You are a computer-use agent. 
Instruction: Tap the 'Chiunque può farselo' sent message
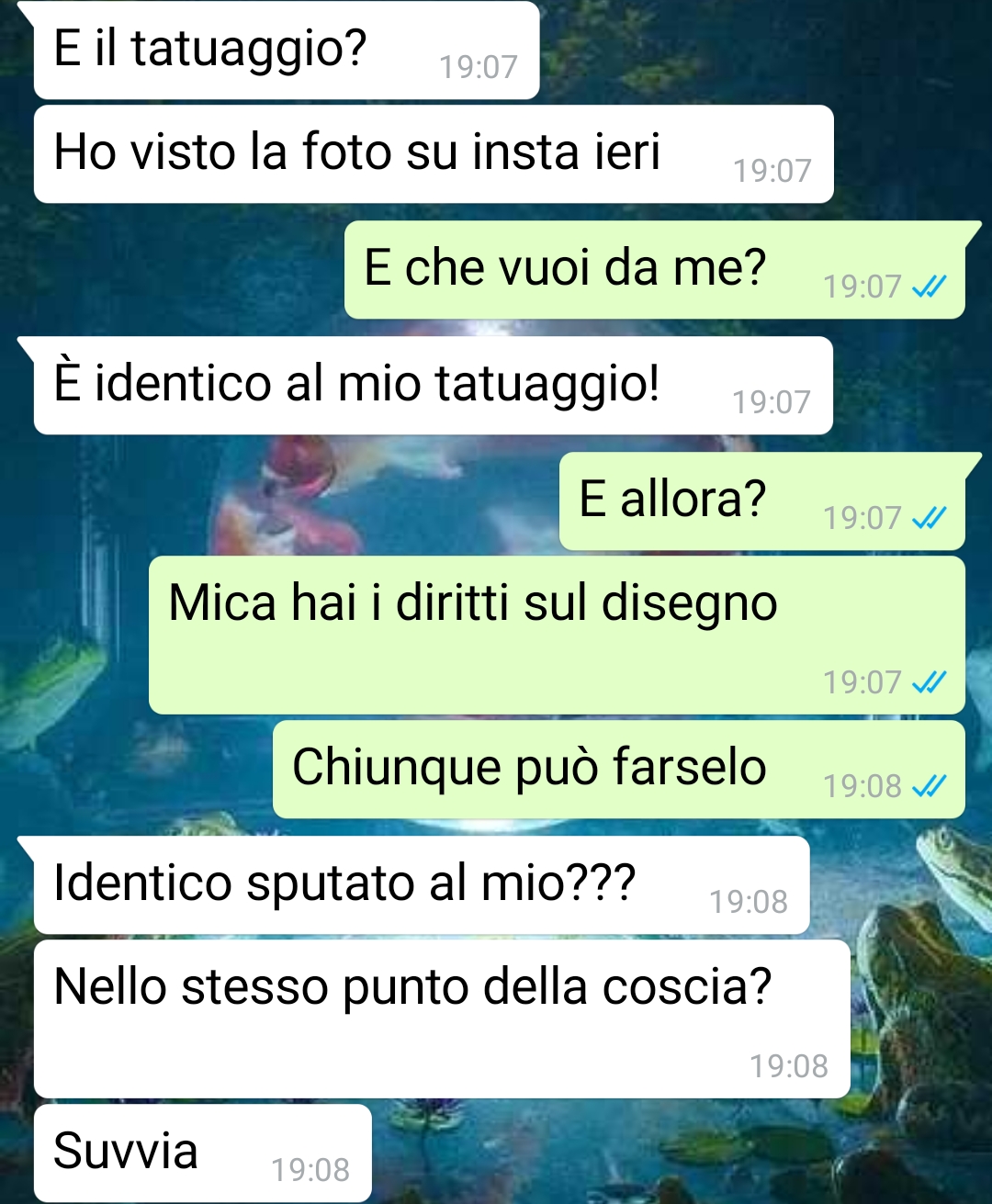coord(619,770)
